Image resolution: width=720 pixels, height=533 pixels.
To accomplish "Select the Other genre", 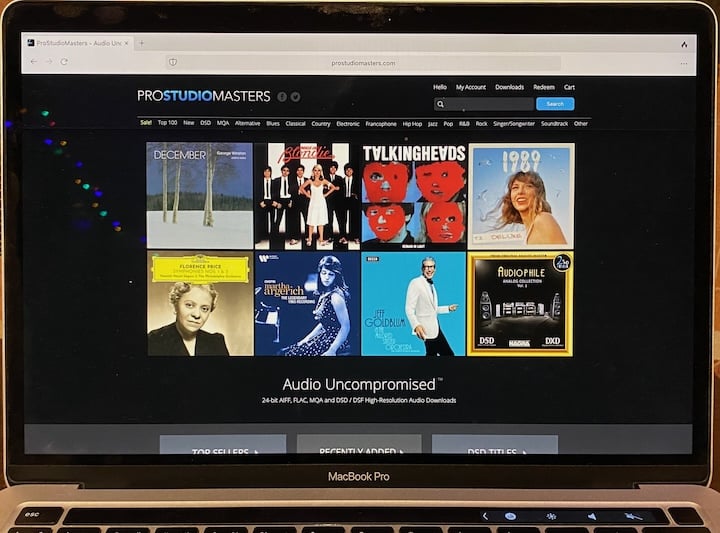I will [x=581, y=123].
